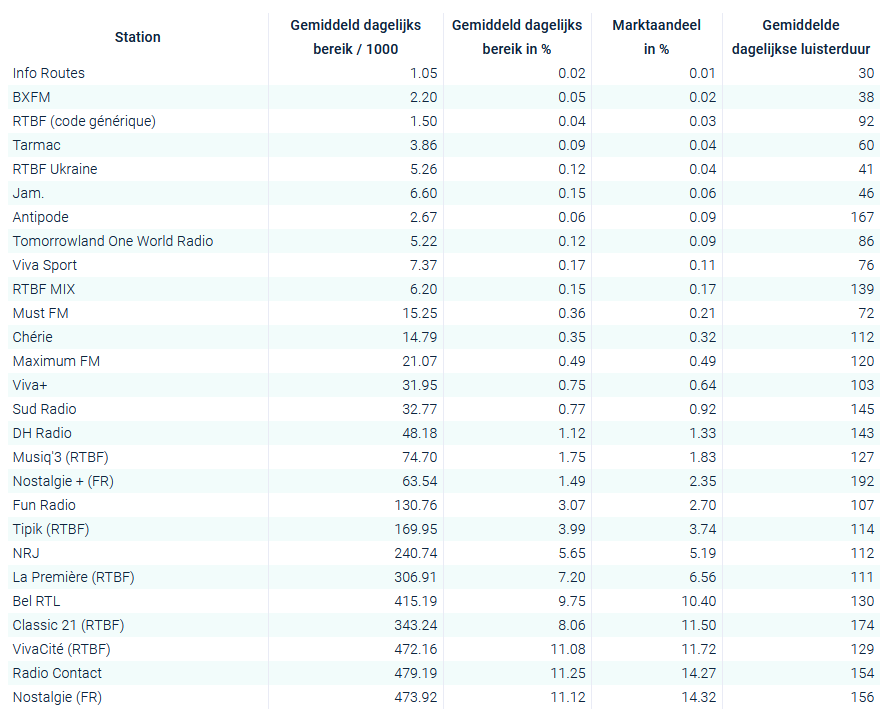Viewport: 895px width, 720px height.
Task: Click the Classic 21 (RTBF) station name
Action: 68,625
